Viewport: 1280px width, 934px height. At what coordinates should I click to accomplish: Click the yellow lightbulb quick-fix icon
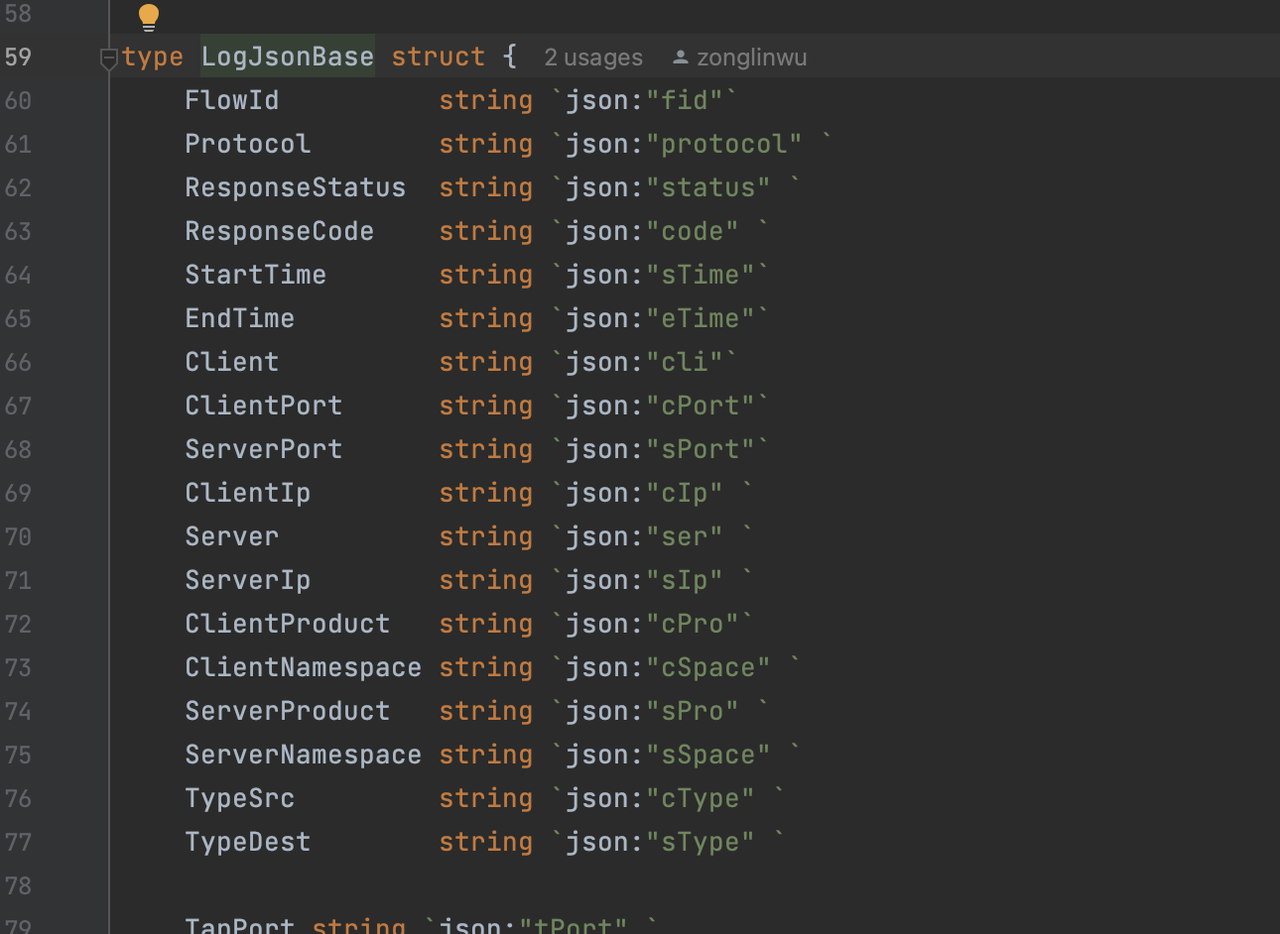tap(148, 17)
